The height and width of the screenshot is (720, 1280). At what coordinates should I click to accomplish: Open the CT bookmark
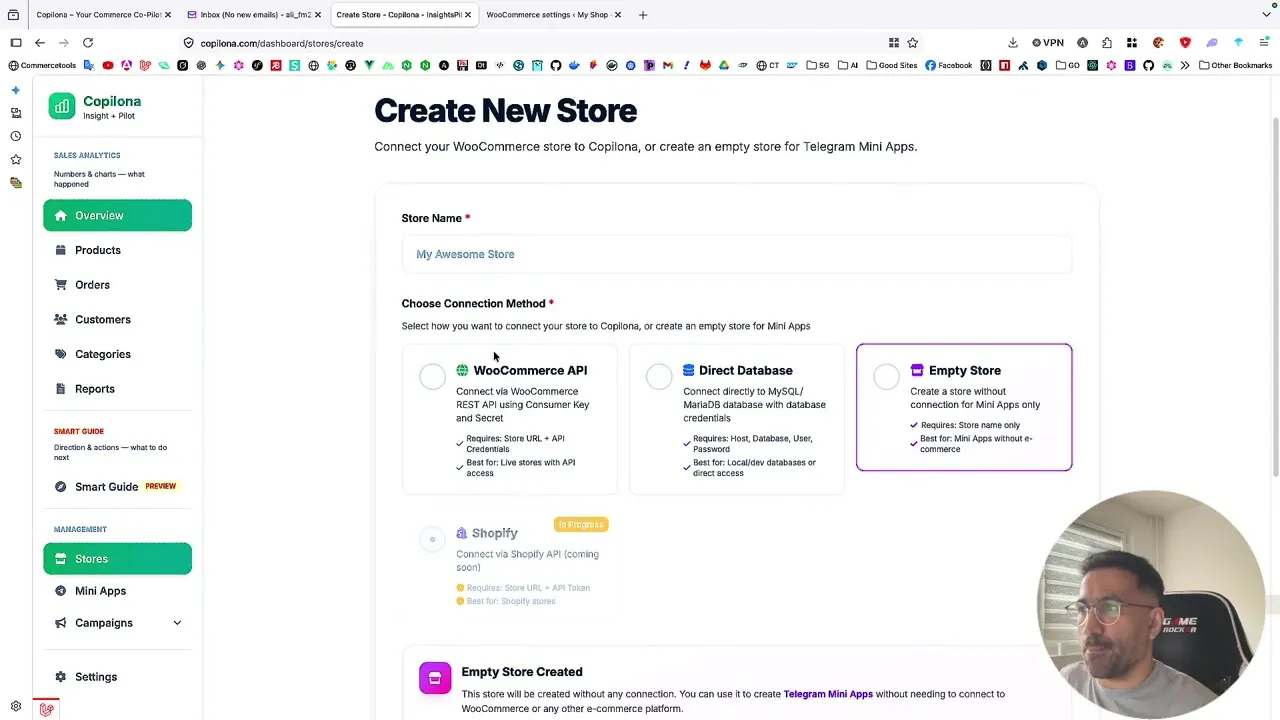768,66
